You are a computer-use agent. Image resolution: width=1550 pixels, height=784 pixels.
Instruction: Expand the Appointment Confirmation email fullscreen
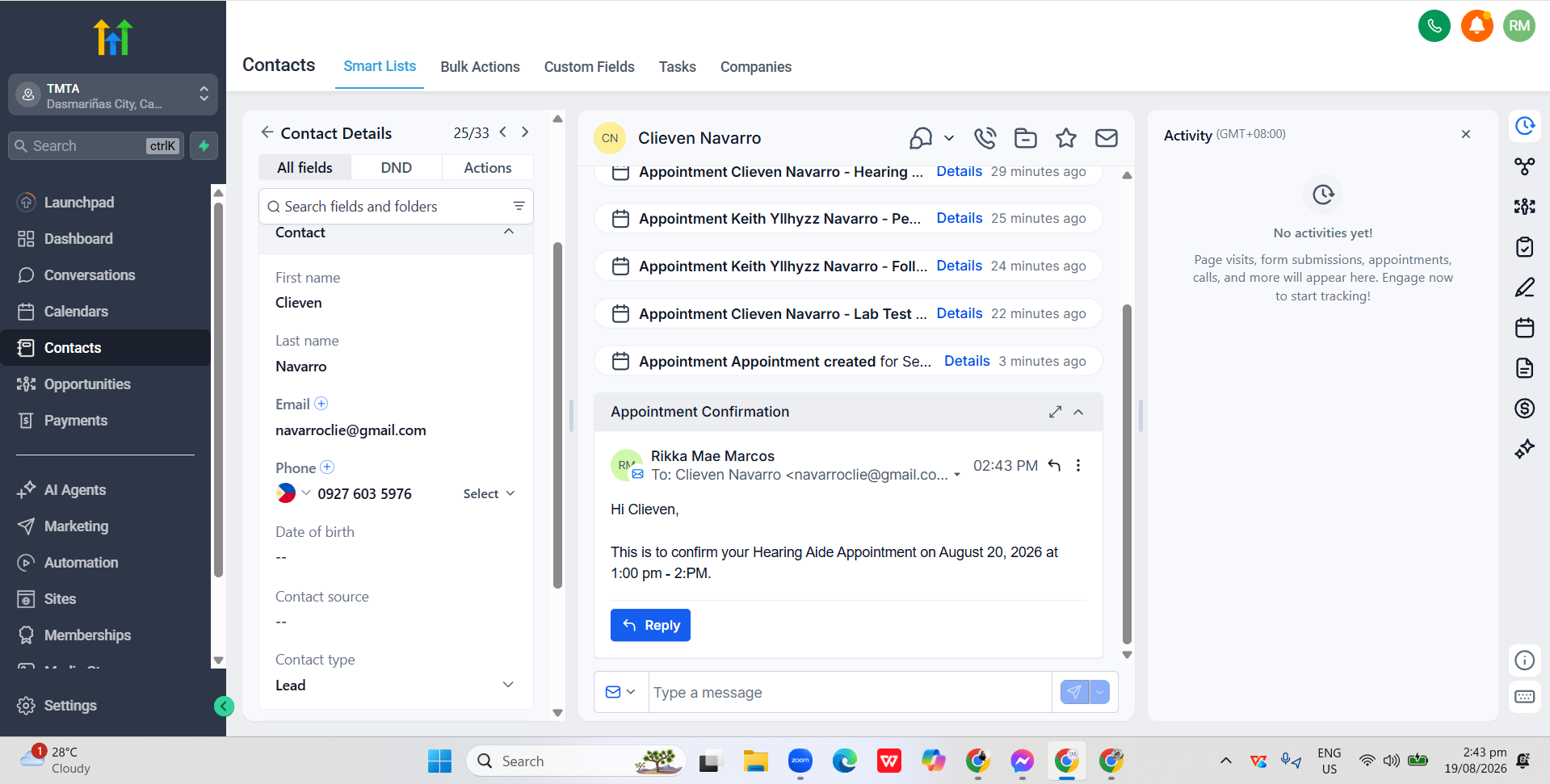1055,412
